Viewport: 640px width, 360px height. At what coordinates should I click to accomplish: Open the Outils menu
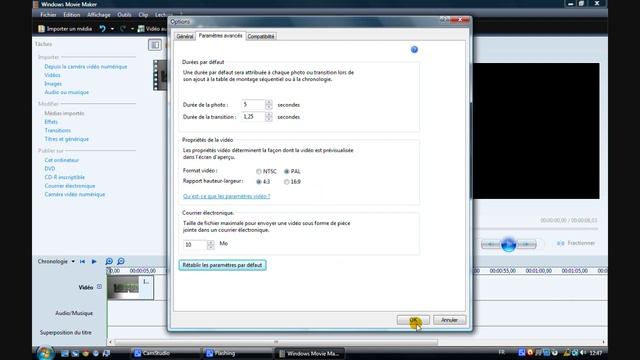[x=124, y=15]
